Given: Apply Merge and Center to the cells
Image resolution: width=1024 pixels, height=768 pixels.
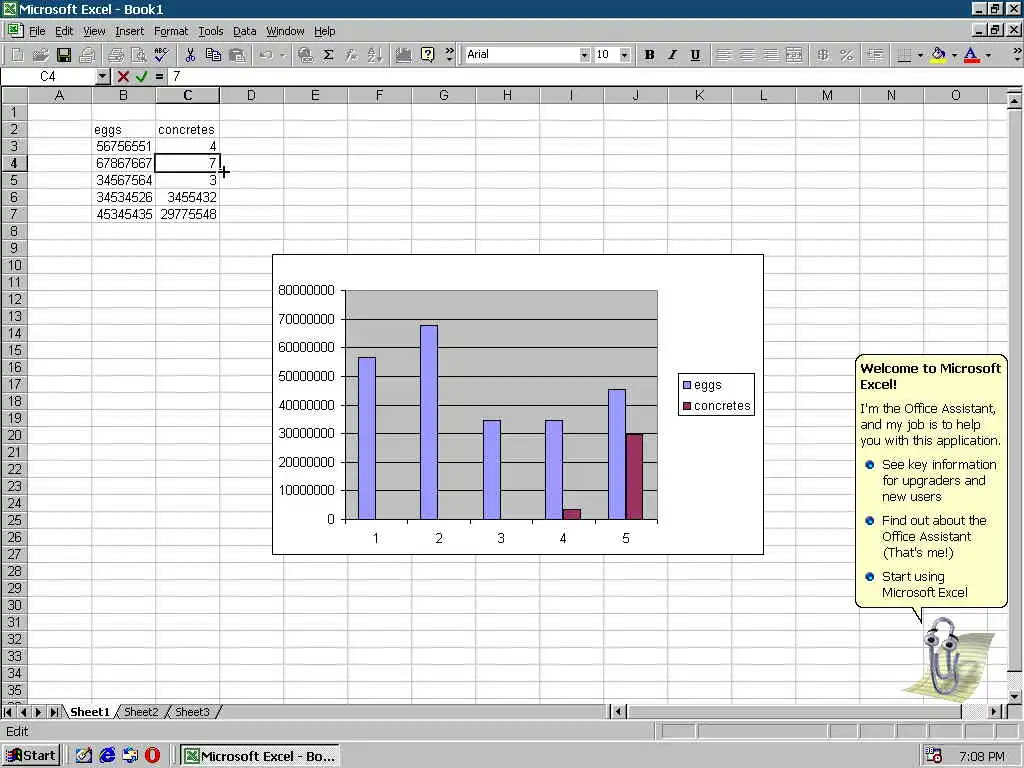Looking at the screenshot, I should pos(793,55).
